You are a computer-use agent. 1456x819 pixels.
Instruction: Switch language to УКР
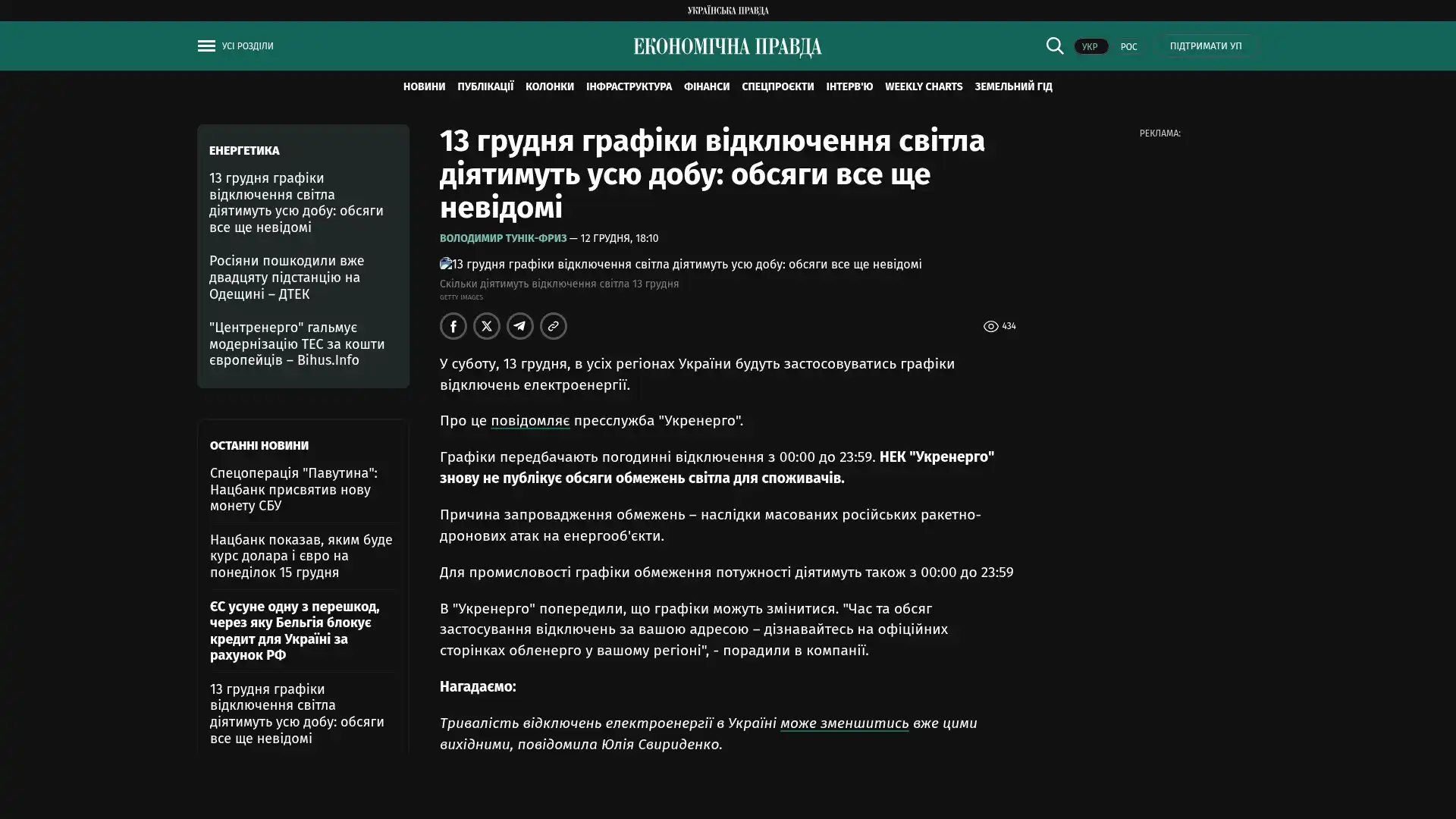click(1090, 47)
